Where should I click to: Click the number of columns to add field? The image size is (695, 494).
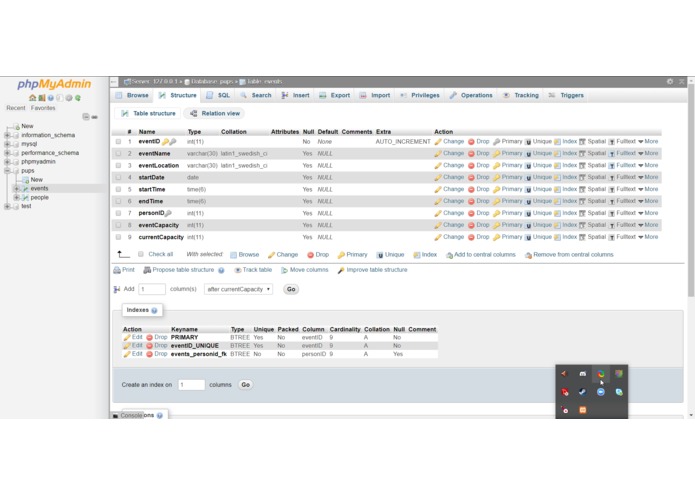[152, 289]
